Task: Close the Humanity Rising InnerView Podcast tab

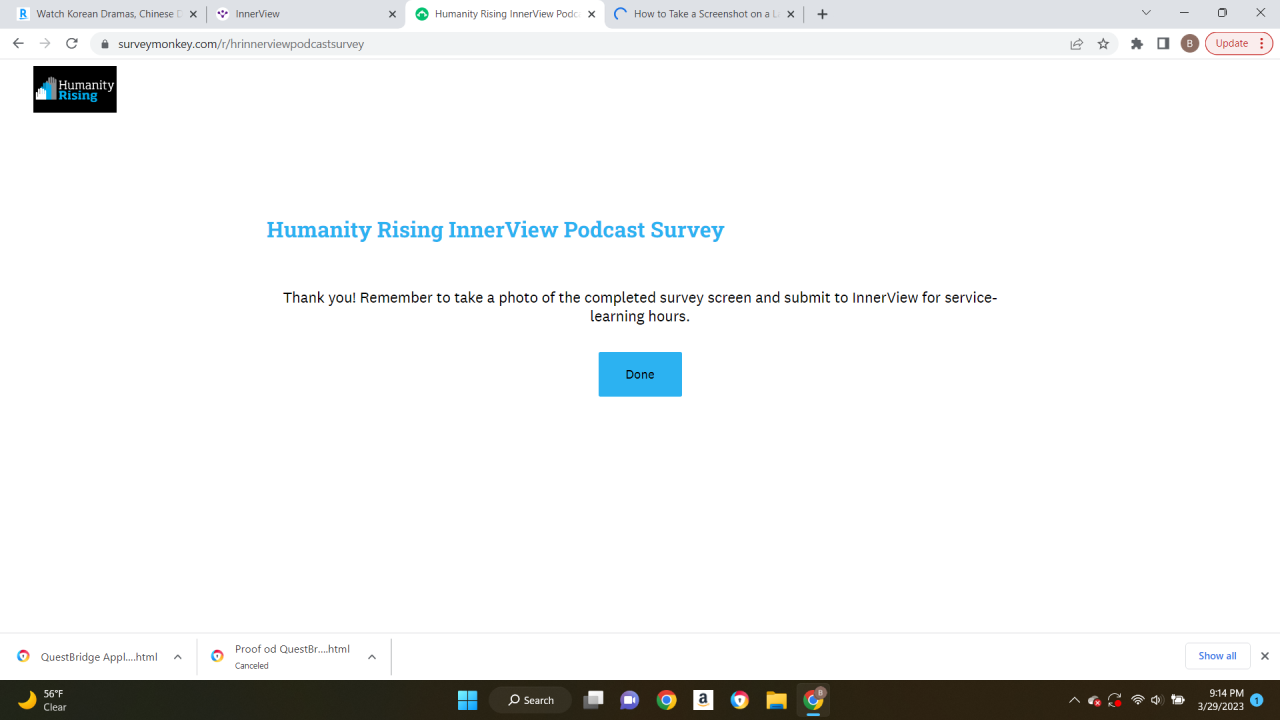Action: coord(591,15)
